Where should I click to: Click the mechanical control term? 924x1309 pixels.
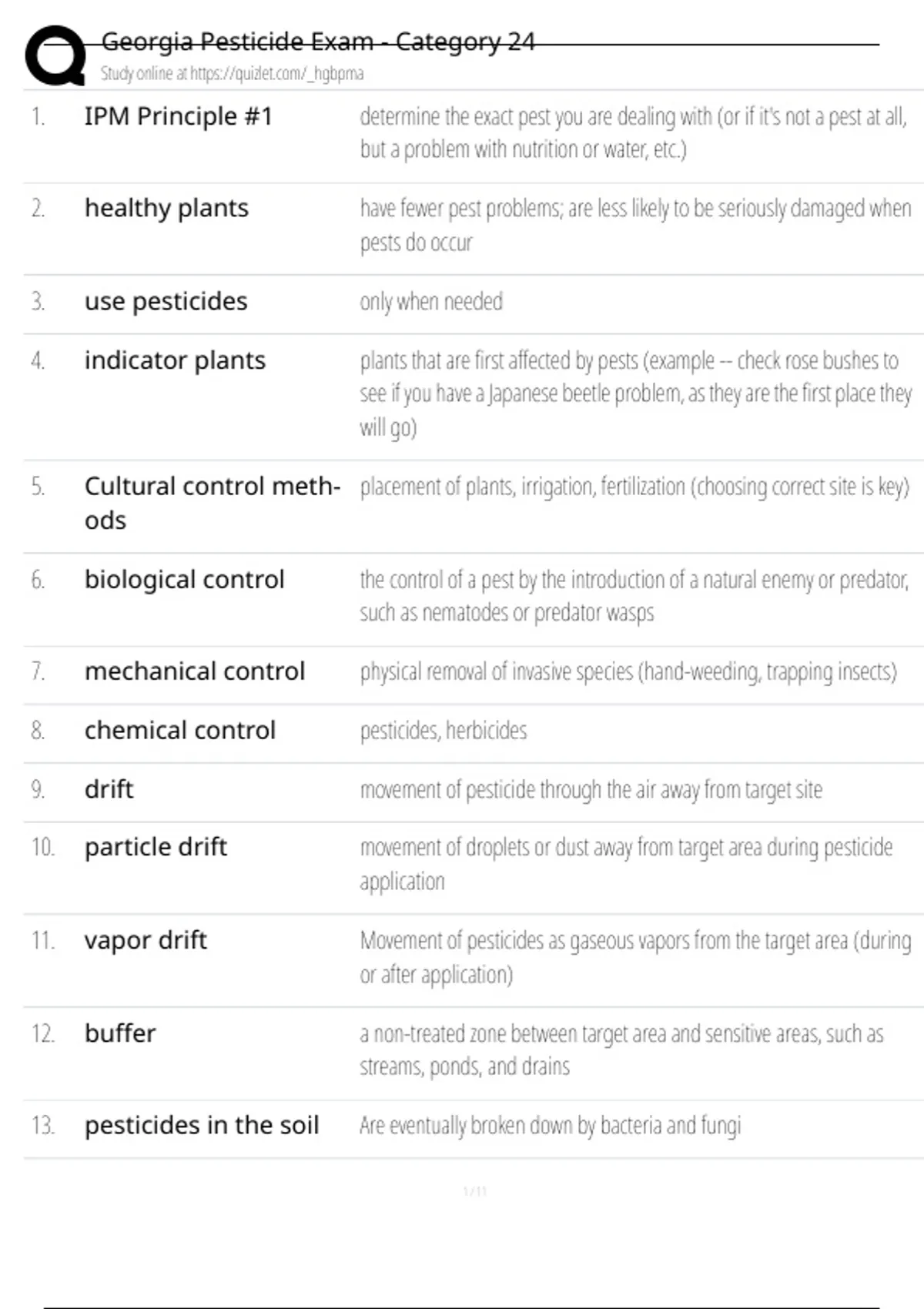(x=194, y=671)
